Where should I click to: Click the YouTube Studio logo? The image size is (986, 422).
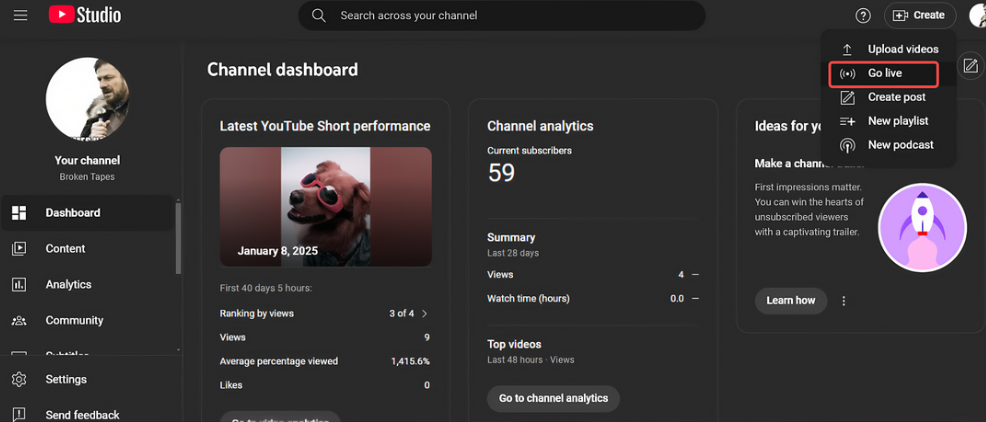pyautogui.click(x=85, y=15)
